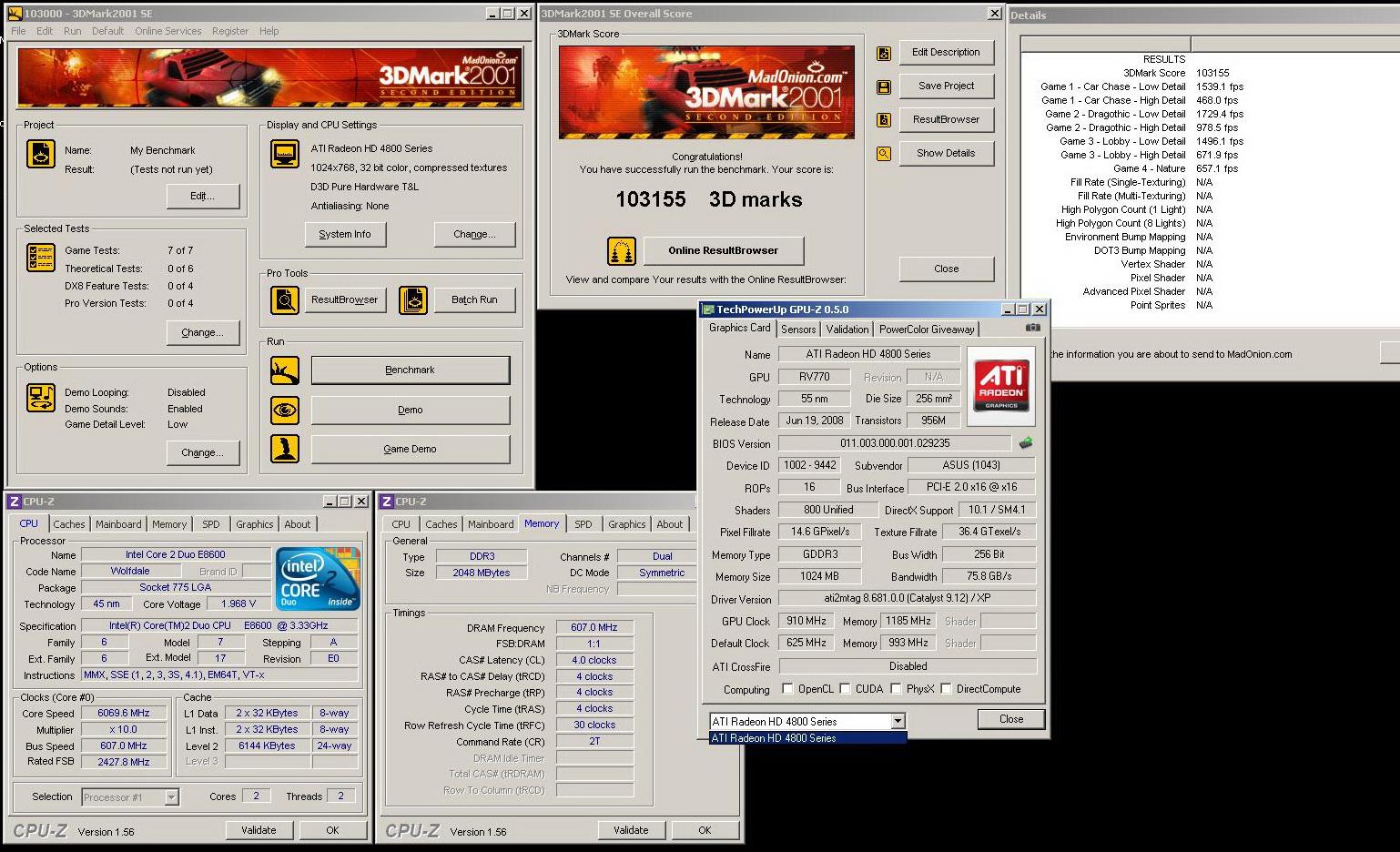The width and height of the screenshot is (1400, 852).
Task: Click the 3DMark2001 banner in score window
Action: click(x=706, y=93)
